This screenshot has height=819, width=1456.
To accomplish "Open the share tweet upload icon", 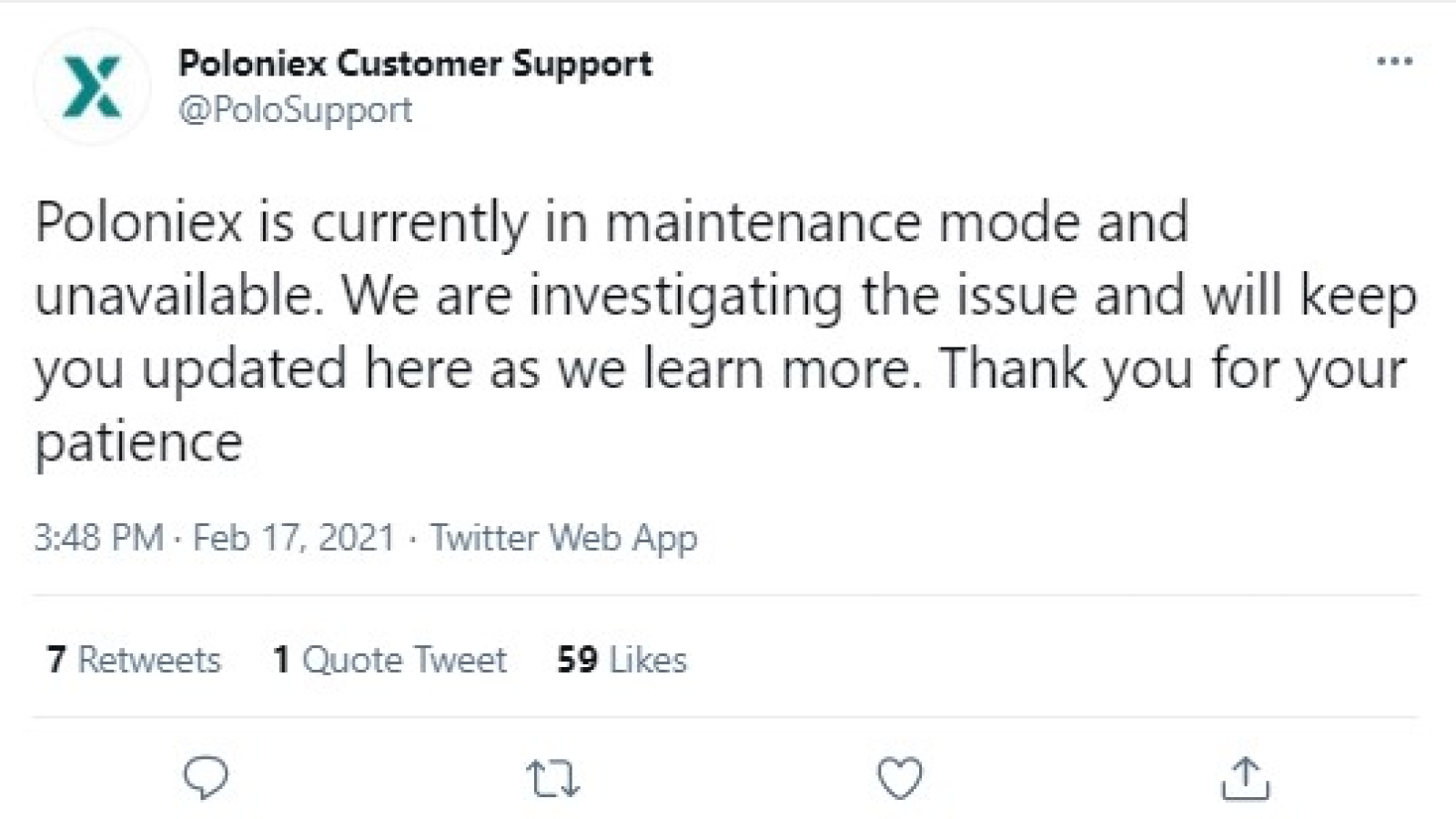I will click(x=1245, y=779).
